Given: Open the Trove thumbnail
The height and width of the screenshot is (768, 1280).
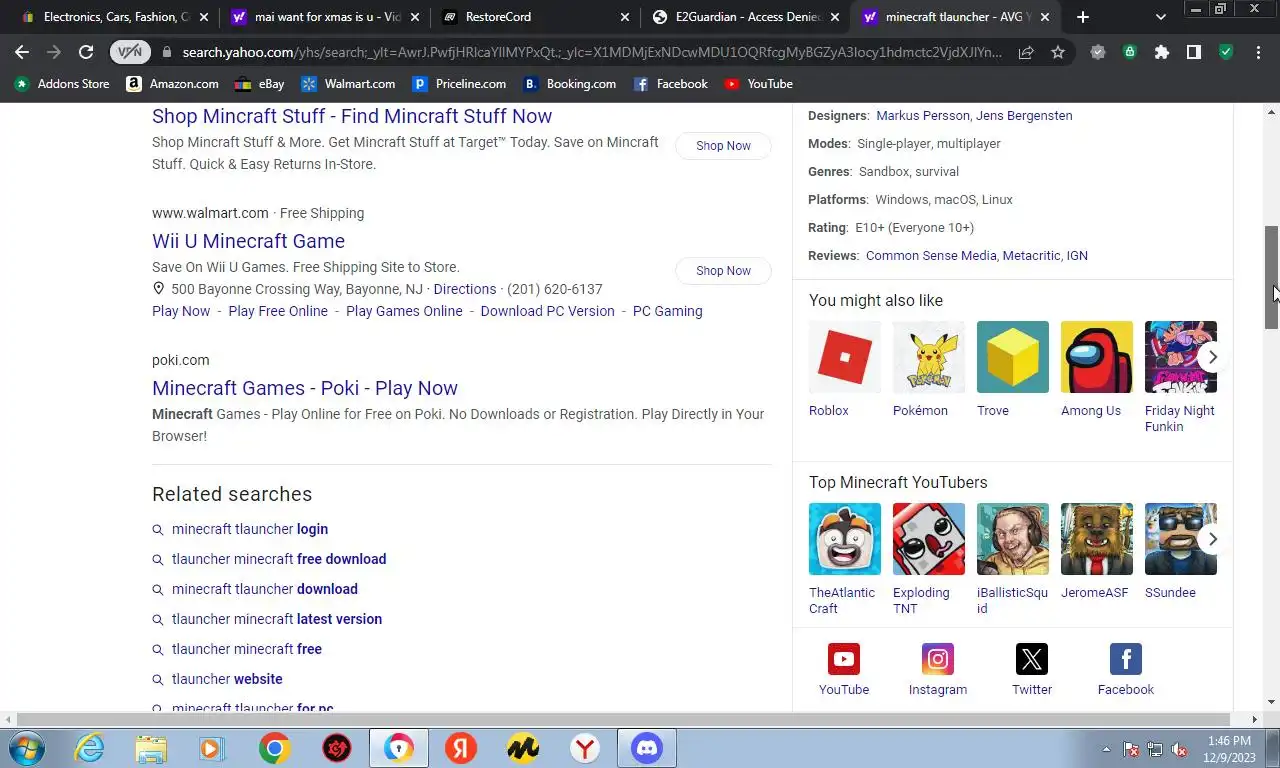Looking at the screenshot, I should point(1013,357).
